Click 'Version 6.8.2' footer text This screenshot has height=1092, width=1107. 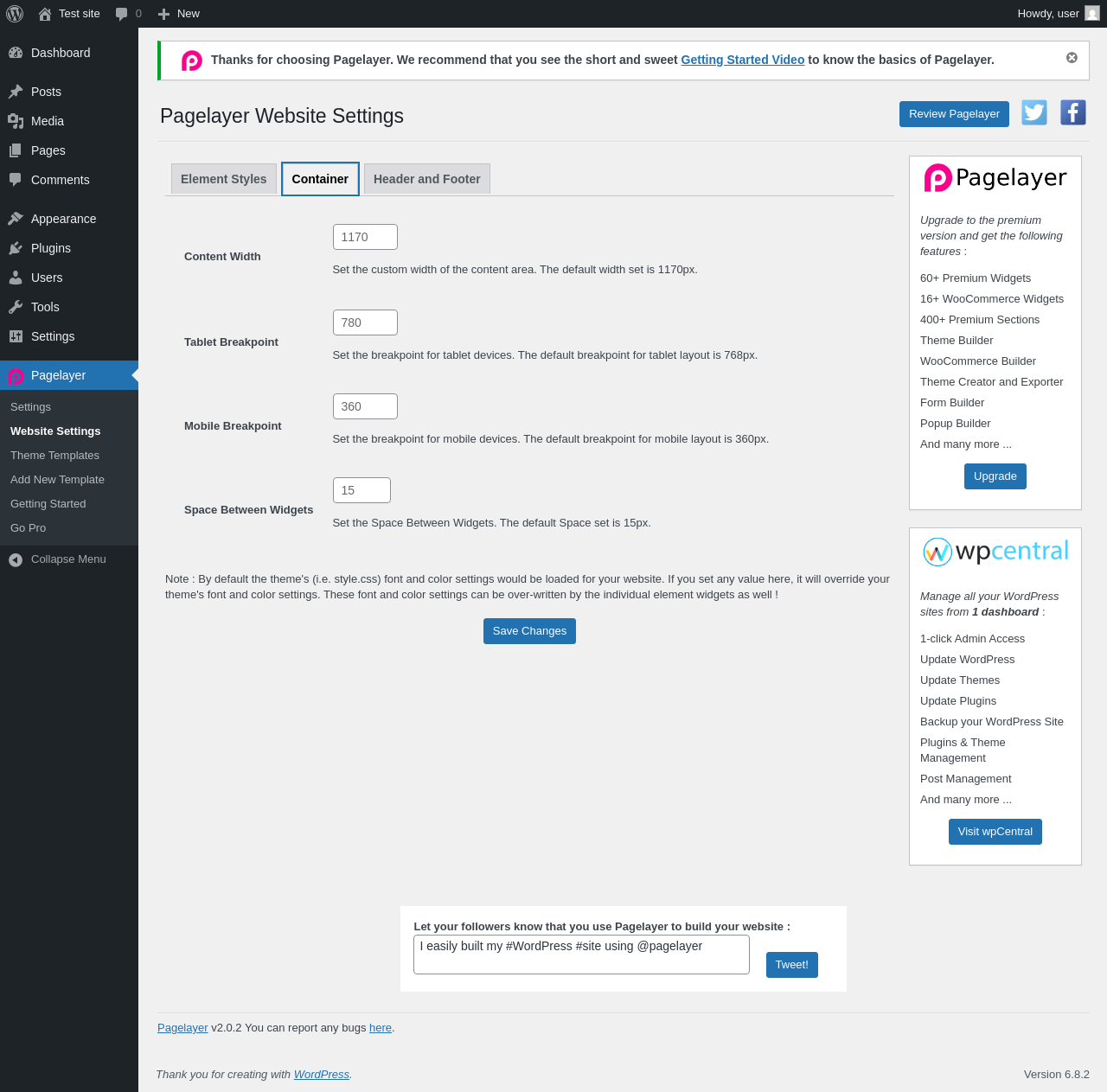[1057, 1075]
